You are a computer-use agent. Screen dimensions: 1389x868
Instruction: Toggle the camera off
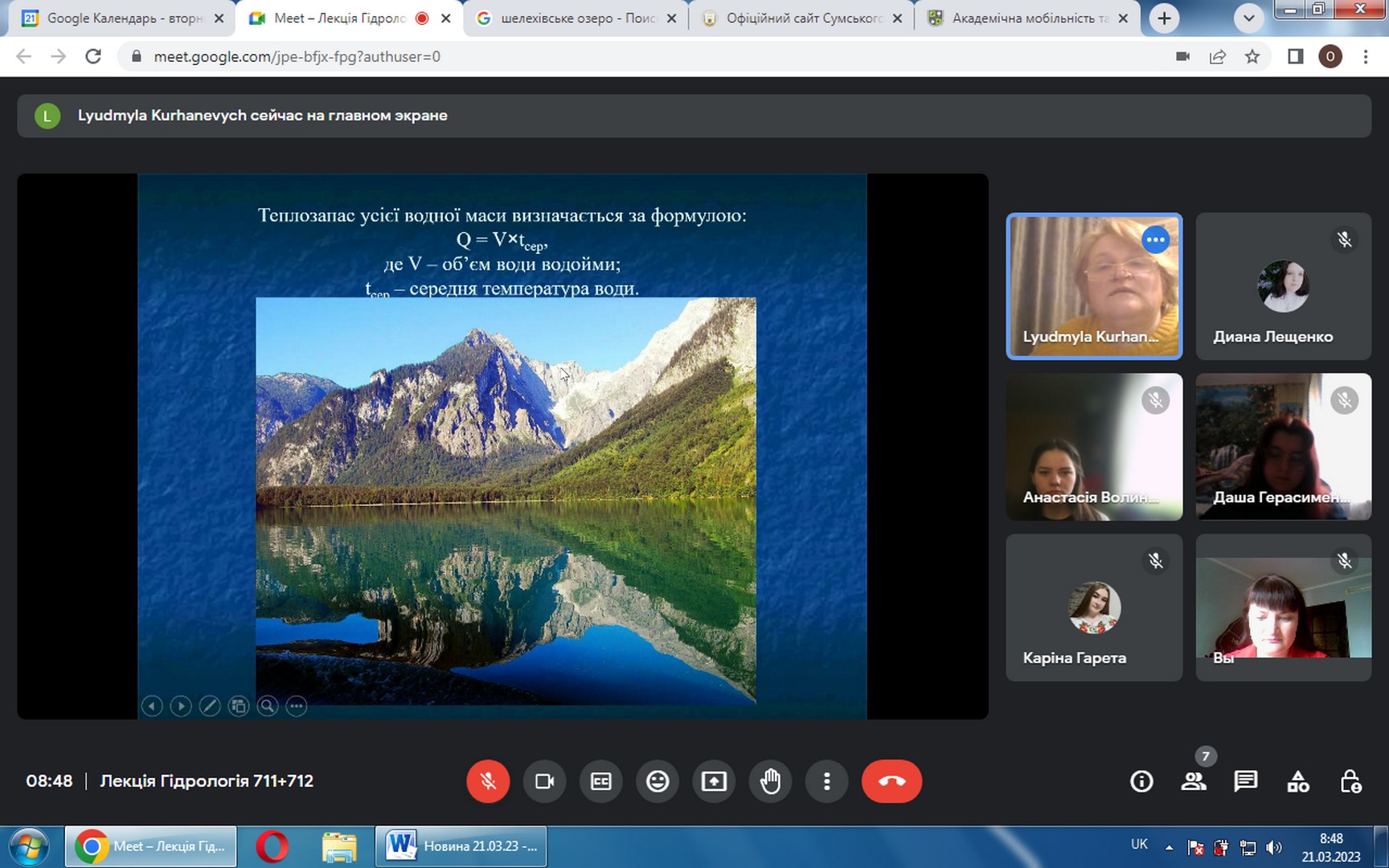pos(544,781)
